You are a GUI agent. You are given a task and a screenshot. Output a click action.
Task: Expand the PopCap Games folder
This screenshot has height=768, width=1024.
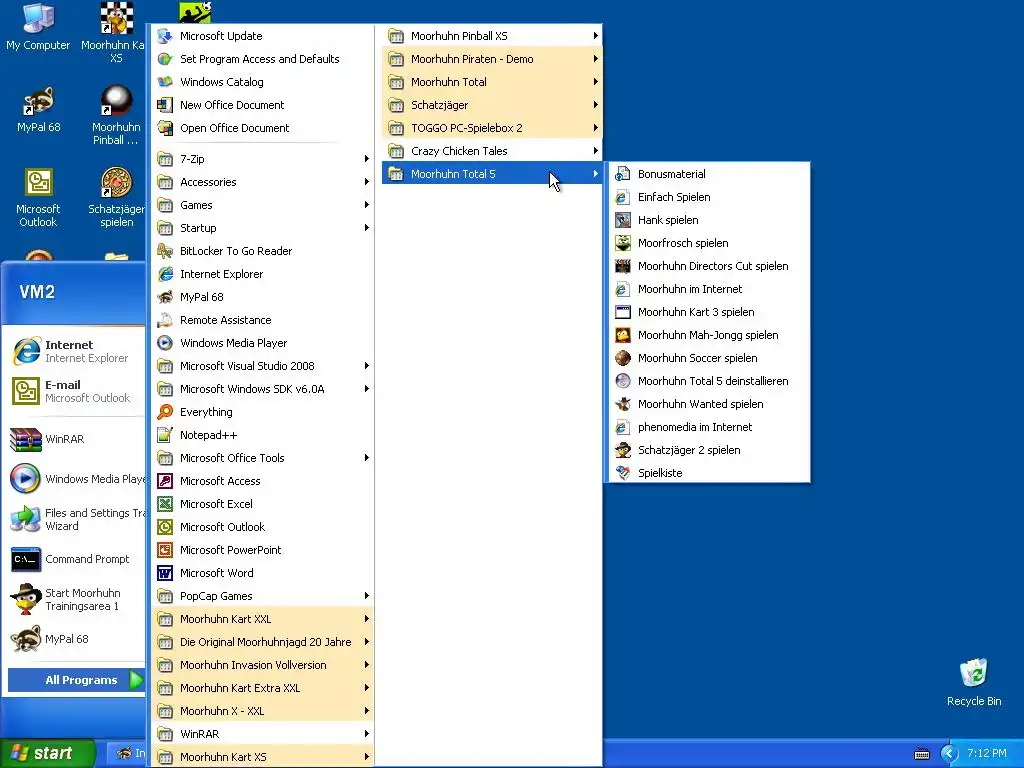263,596
